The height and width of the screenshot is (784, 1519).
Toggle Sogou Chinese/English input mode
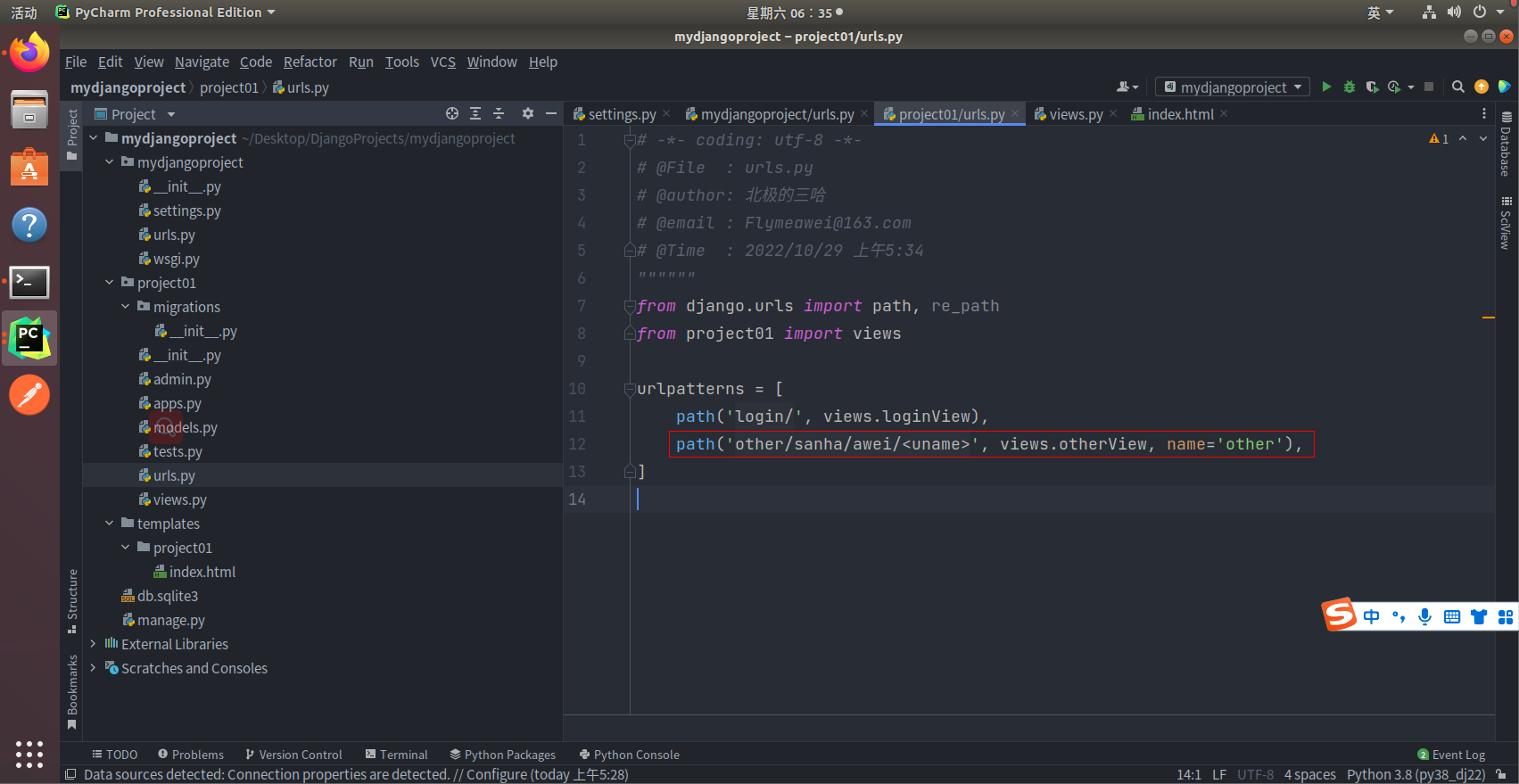(1372, 616)
